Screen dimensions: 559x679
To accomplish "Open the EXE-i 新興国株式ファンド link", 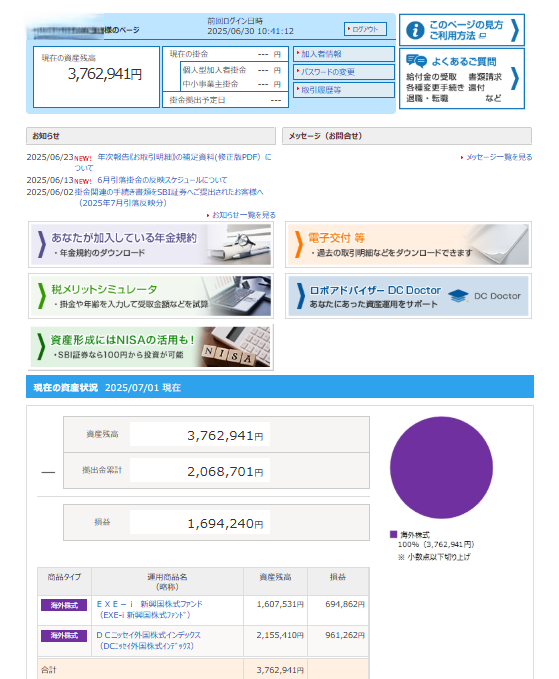I will [149, 609].
